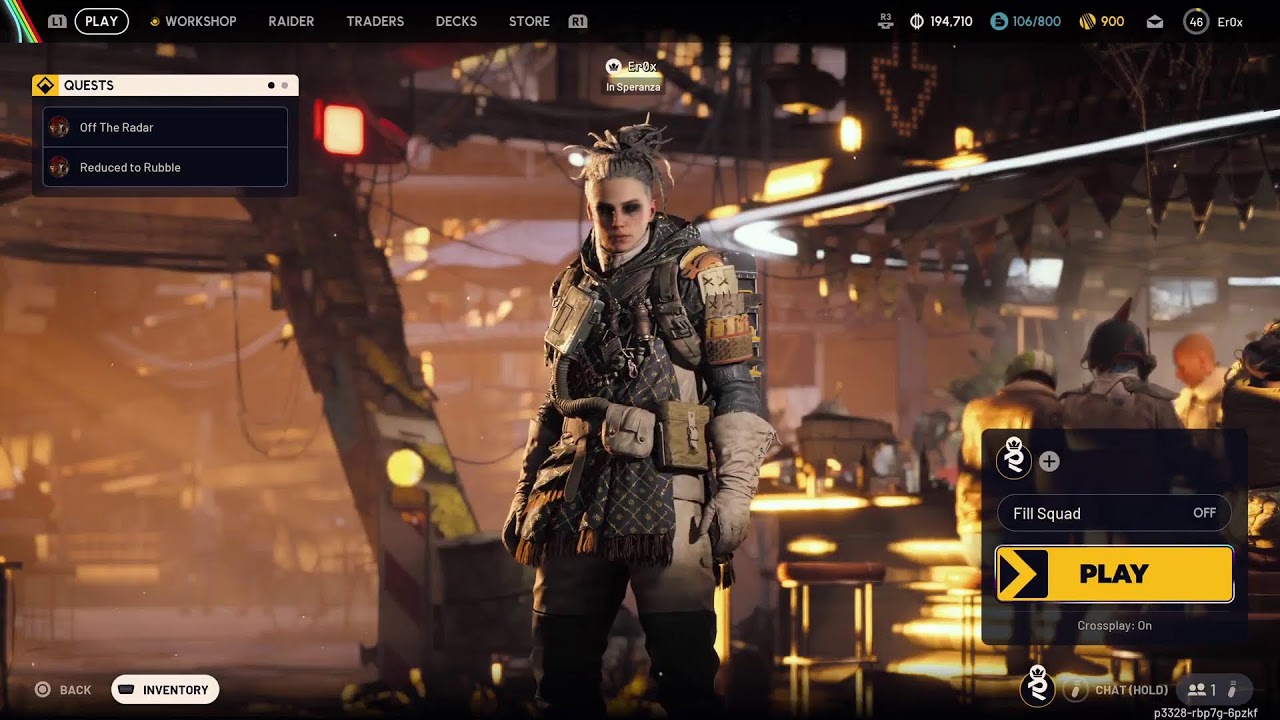Image resolution: width=1280 pixels, height=720 pixels.
Task: Click the 106/800 stash count
Action: point(1036,21)
